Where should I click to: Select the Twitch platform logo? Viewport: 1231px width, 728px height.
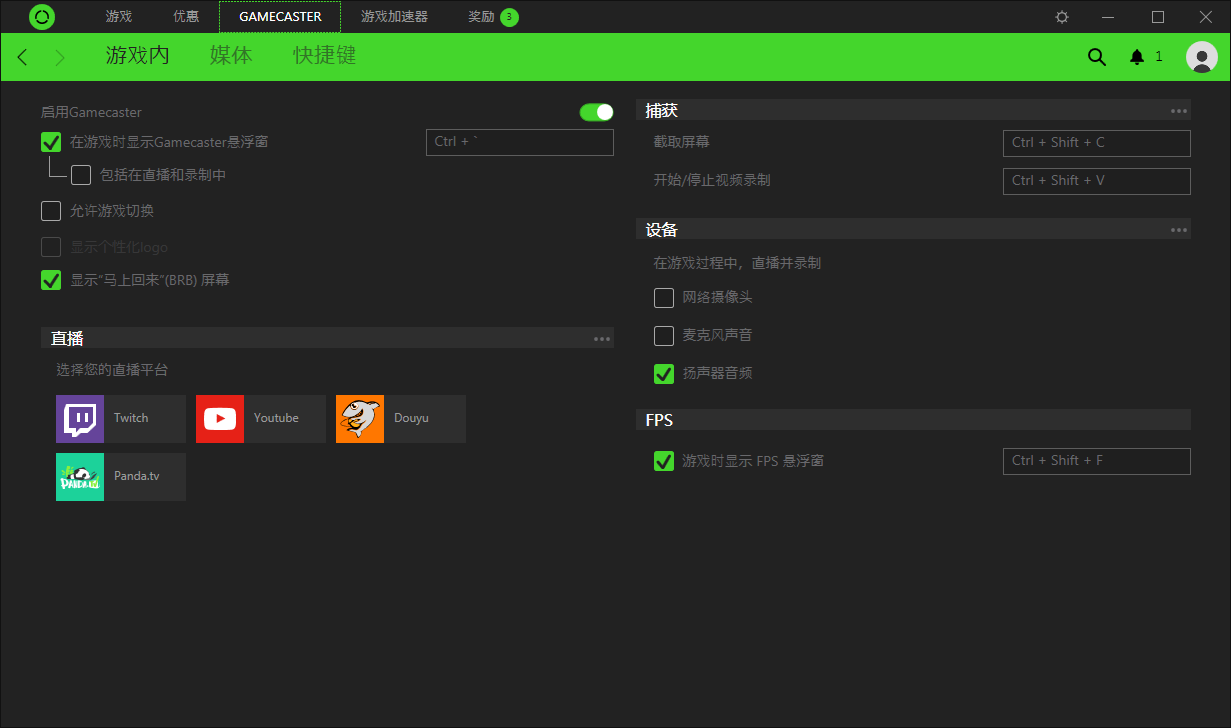tap(80, 419)
